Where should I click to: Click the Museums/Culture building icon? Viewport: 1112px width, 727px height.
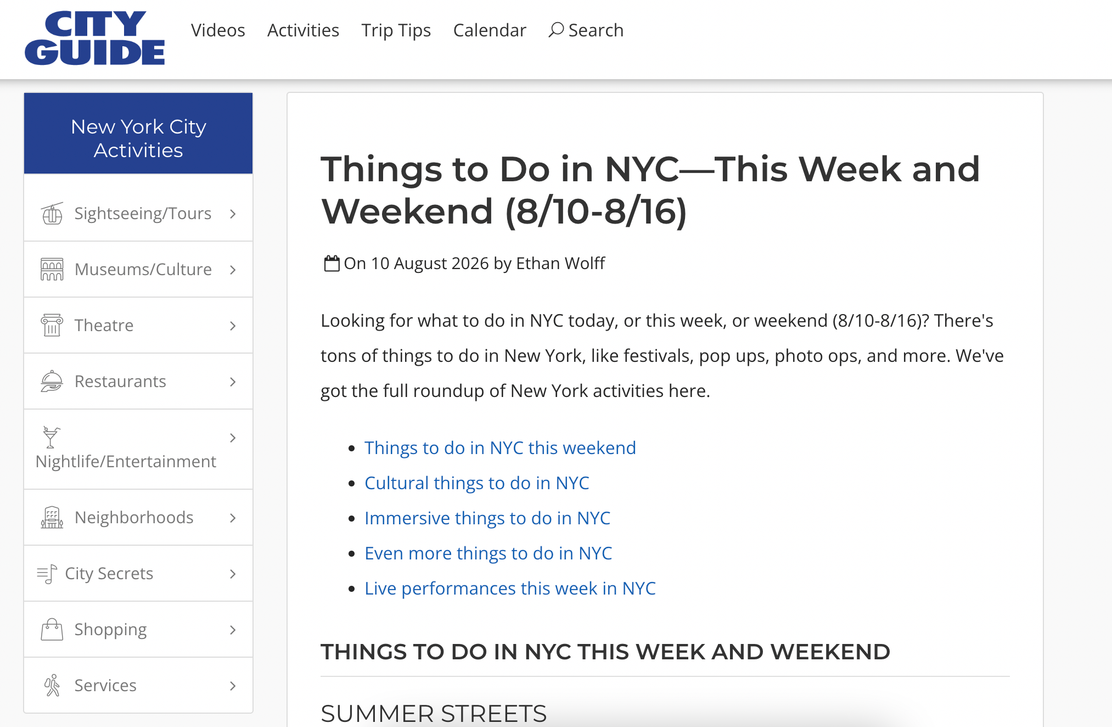pyautogui.click(x=52, y=270)
